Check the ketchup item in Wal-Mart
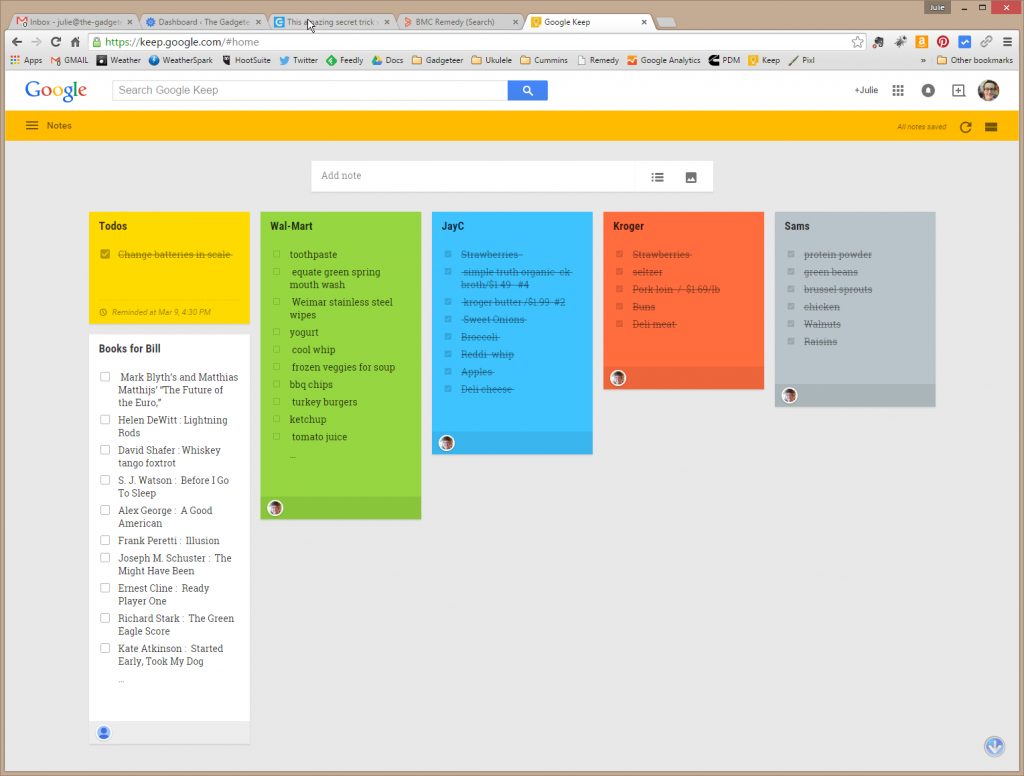This screenshot has width=1024, height=776. 276,419
